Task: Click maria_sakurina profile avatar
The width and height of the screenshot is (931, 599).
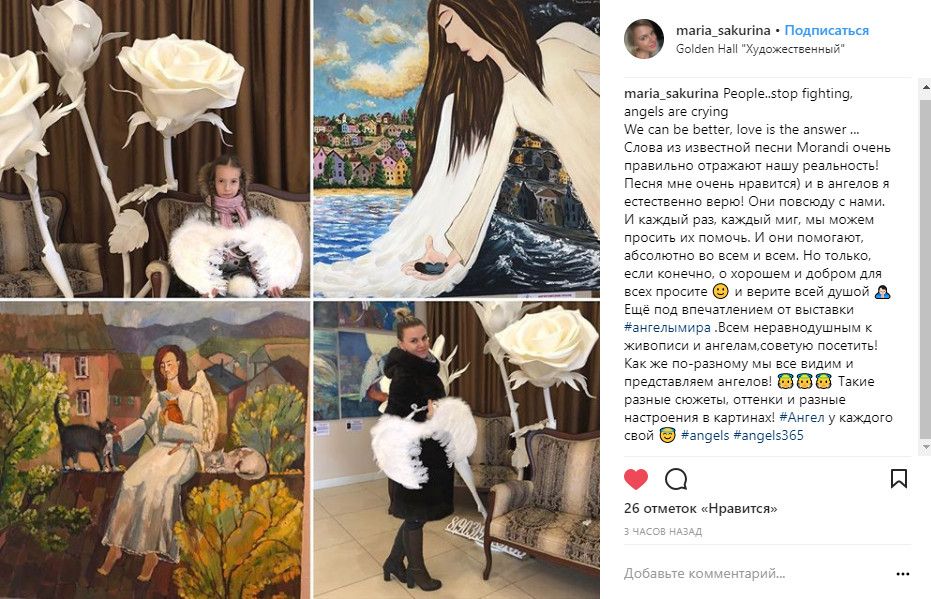Action: click(x=644, y=39)
